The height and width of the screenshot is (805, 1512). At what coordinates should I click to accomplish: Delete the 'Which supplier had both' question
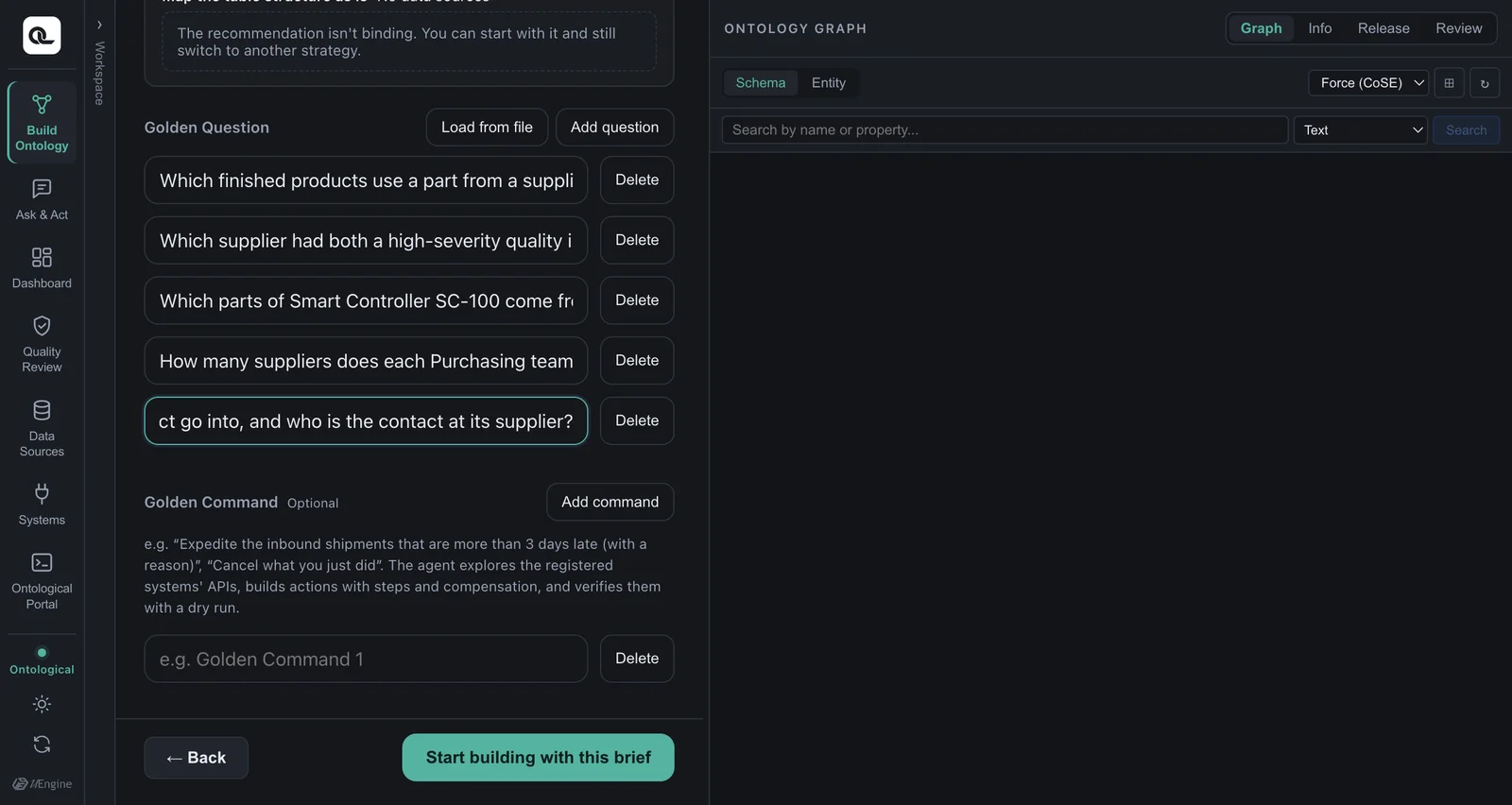pos(637,240)
